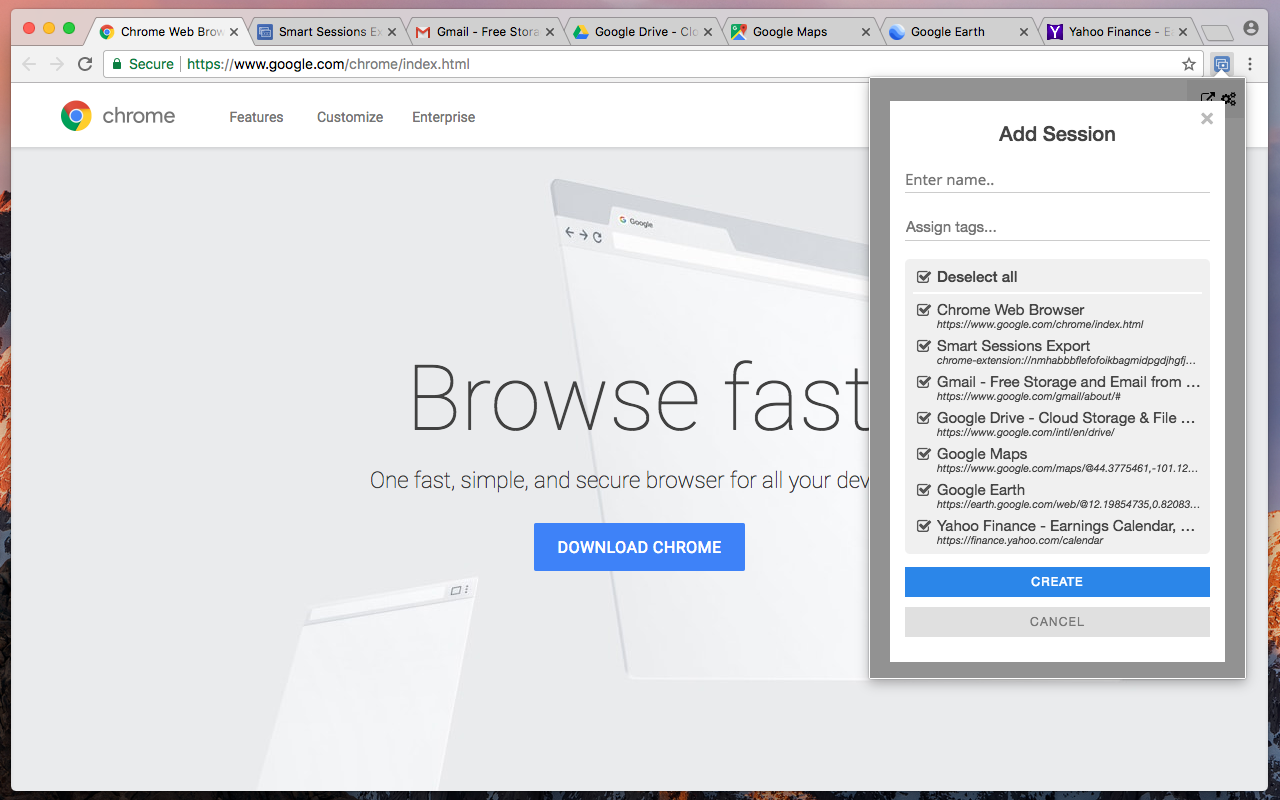
Task: Click the Add Session heading
Action: tap(1057, 134)
